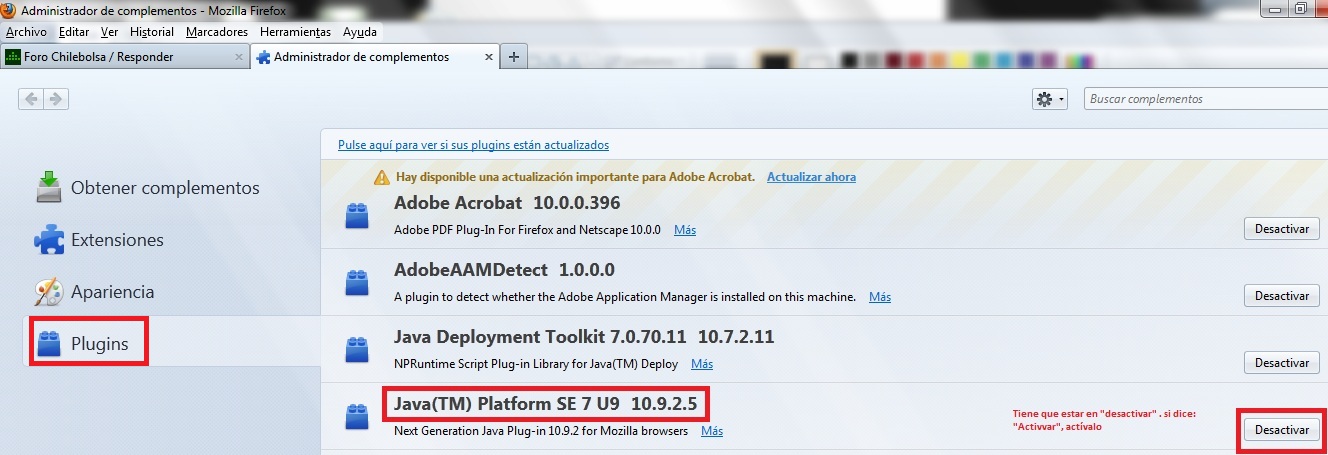Click the Java(TM) Platform SE 7 plugin icon
Screen dimensions: 1328x455
(x=357, y=416)
